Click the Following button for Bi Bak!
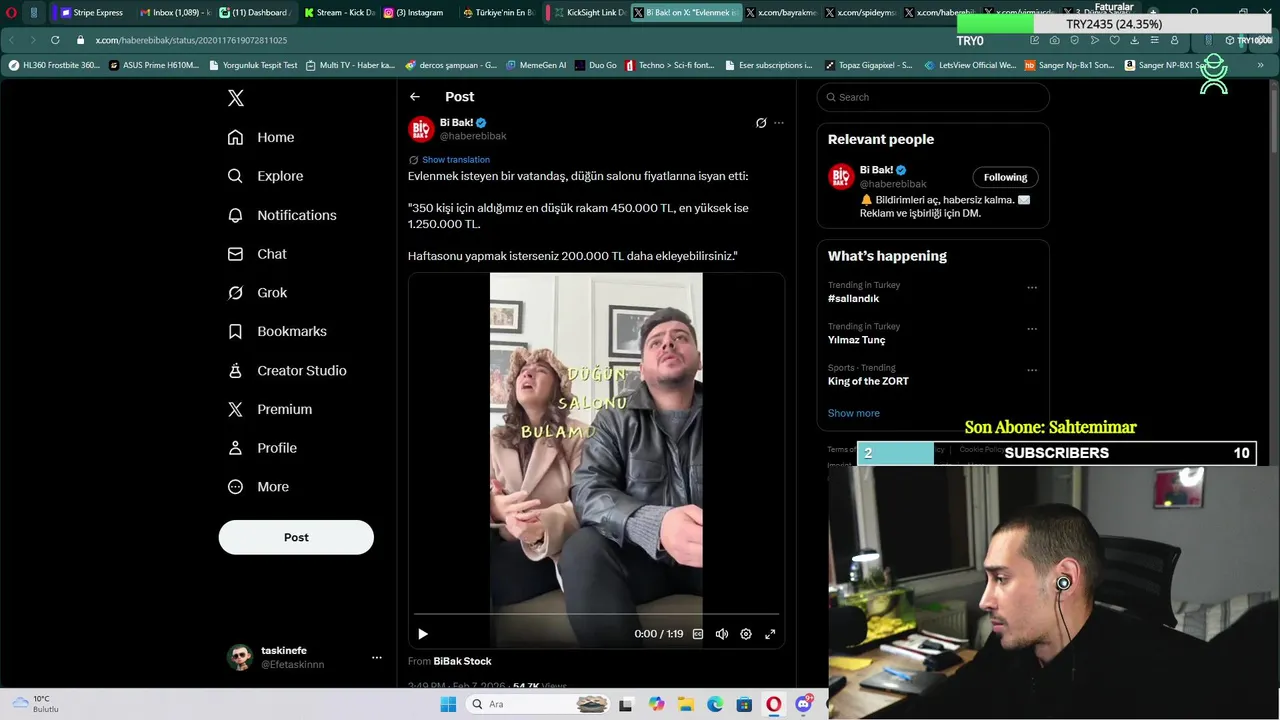This screenshot has height=720, width=1280. (x=1005, y=177)
